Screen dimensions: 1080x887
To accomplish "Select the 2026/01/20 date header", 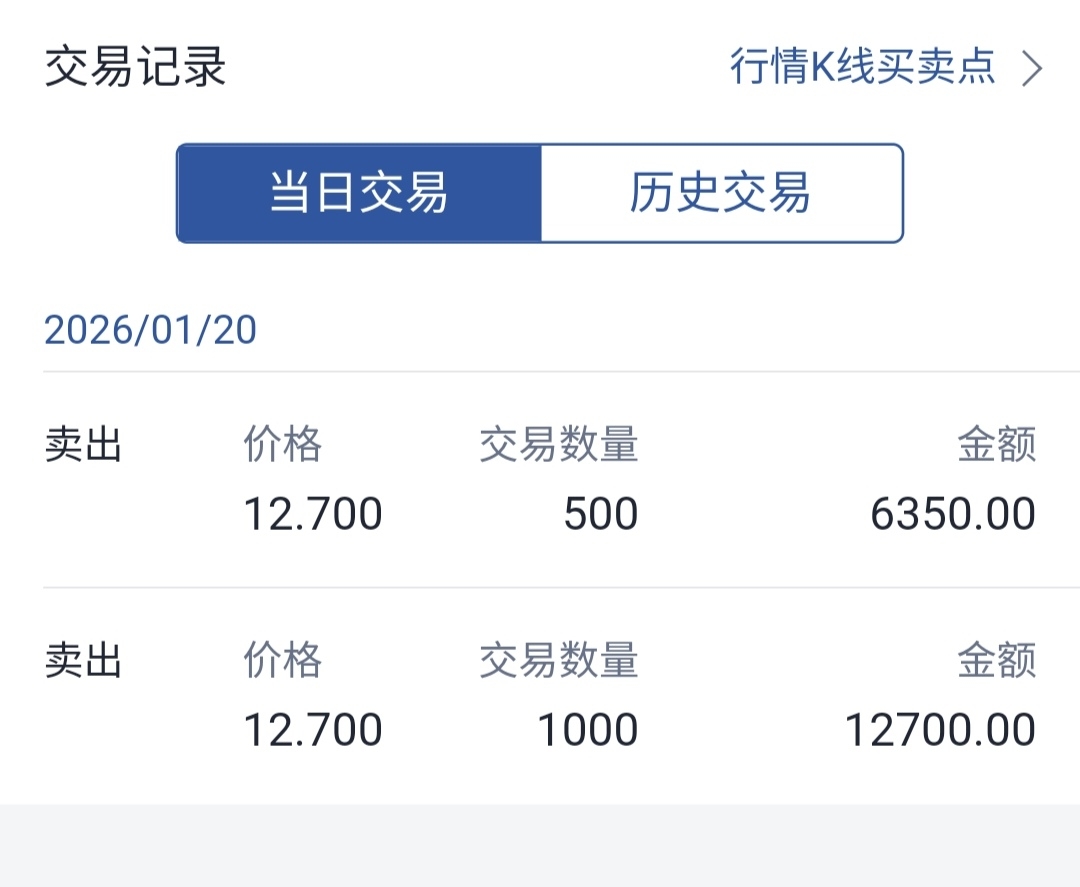I will (151, 330).
